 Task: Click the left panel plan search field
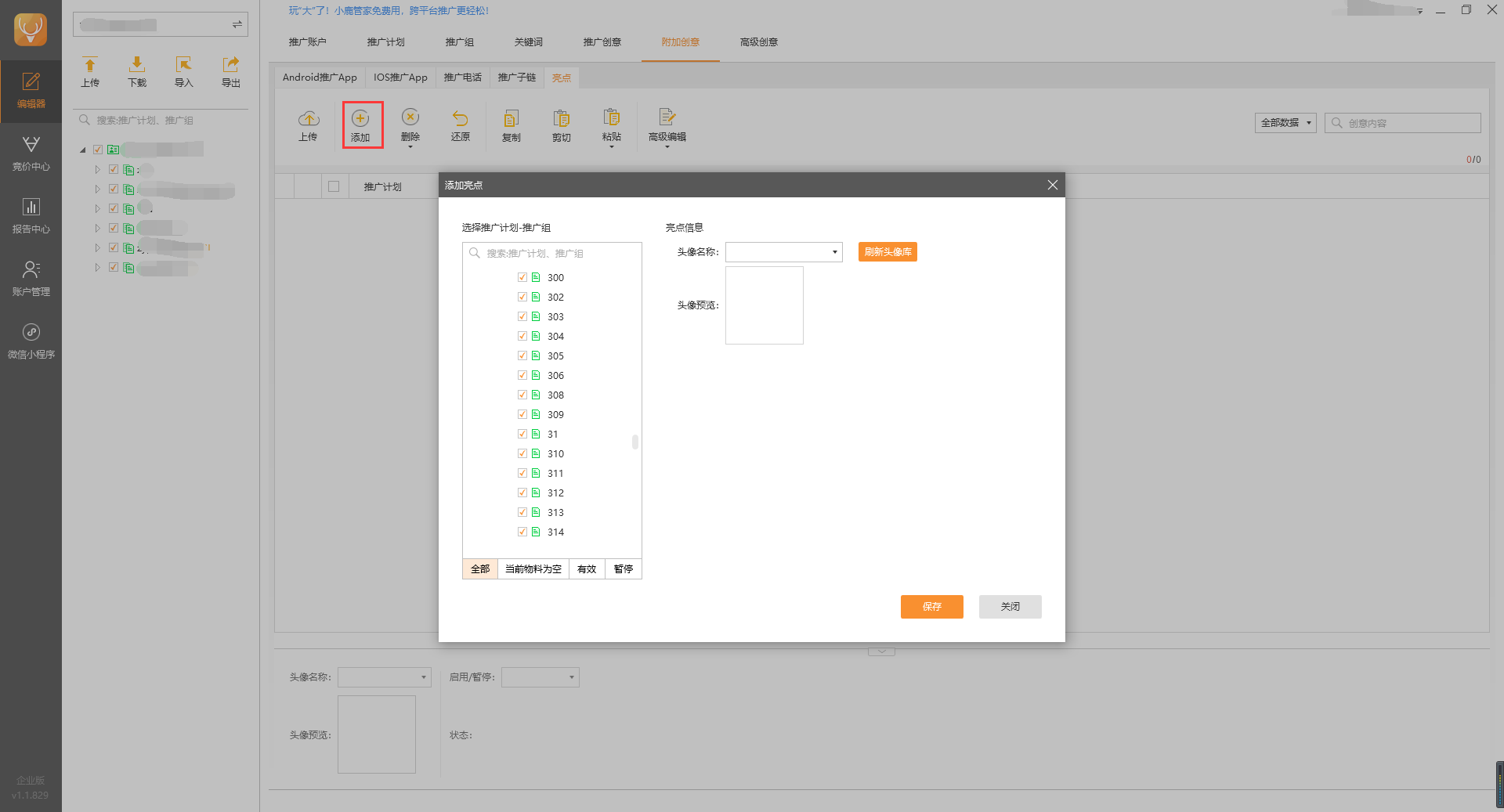coord(161,121)
